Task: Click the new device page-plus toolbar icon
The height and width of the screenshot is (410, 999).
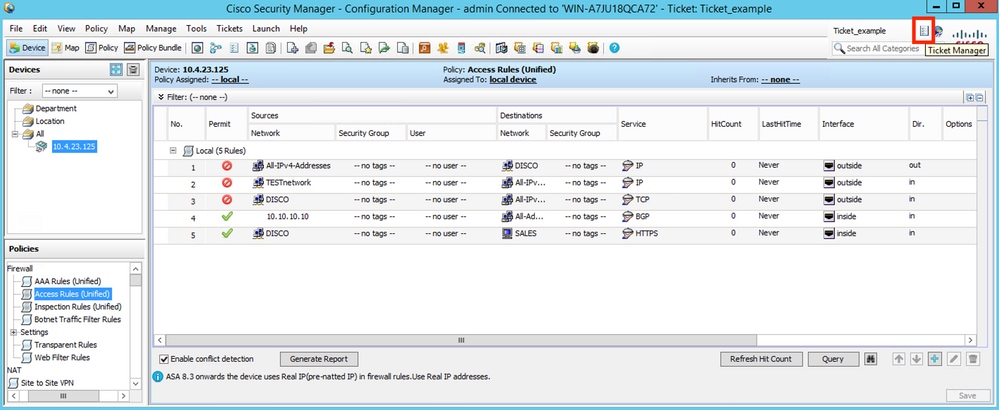Action: tap(292, 48)
